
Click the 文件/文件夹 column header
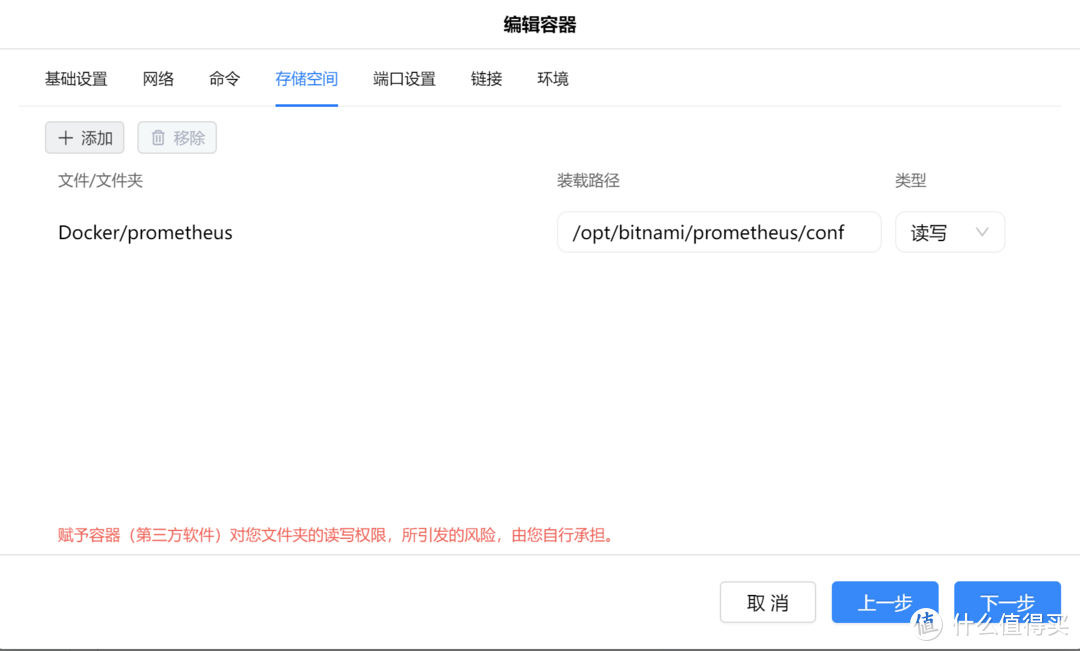[x=101, y=180]
